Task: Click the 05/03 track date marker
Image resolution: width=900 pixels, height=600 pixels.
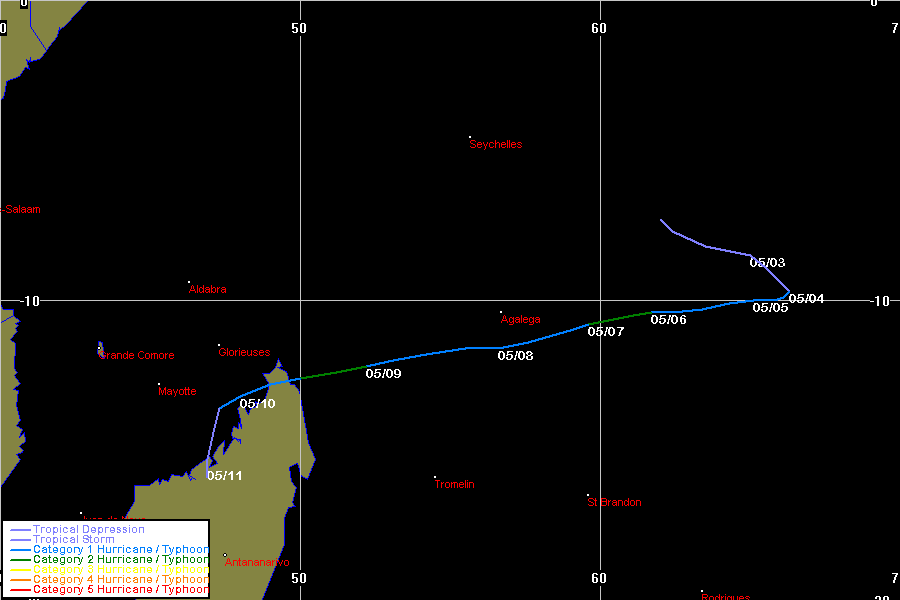Action: (767, 263)
